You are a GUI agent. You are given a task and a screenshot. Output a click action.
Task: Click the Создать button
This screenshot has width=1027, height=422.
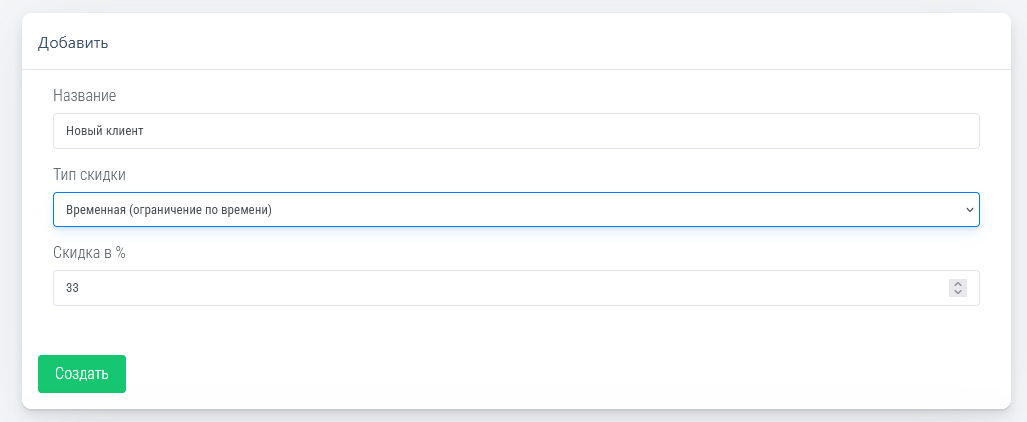pyautogui.click(x=82, y=374)
